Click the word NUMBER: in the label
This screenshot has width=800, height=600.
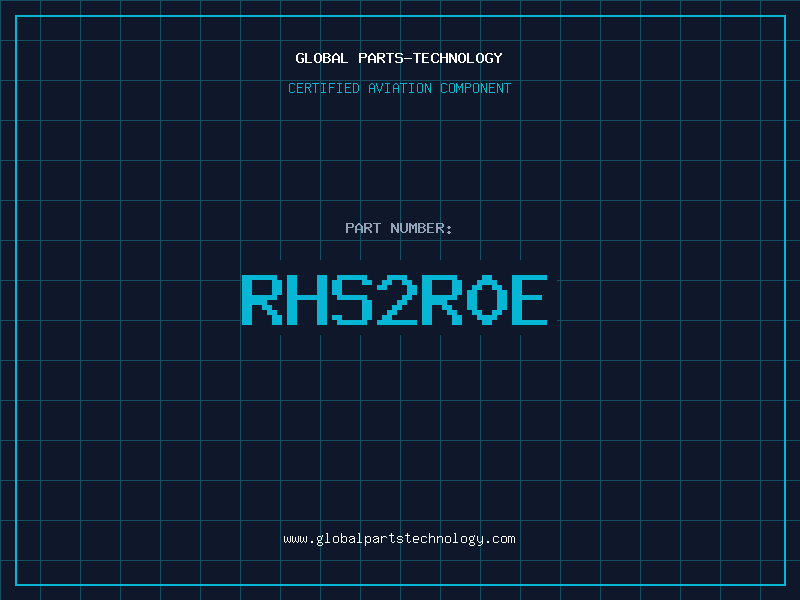pyautogui.click(x=421, y=228)
